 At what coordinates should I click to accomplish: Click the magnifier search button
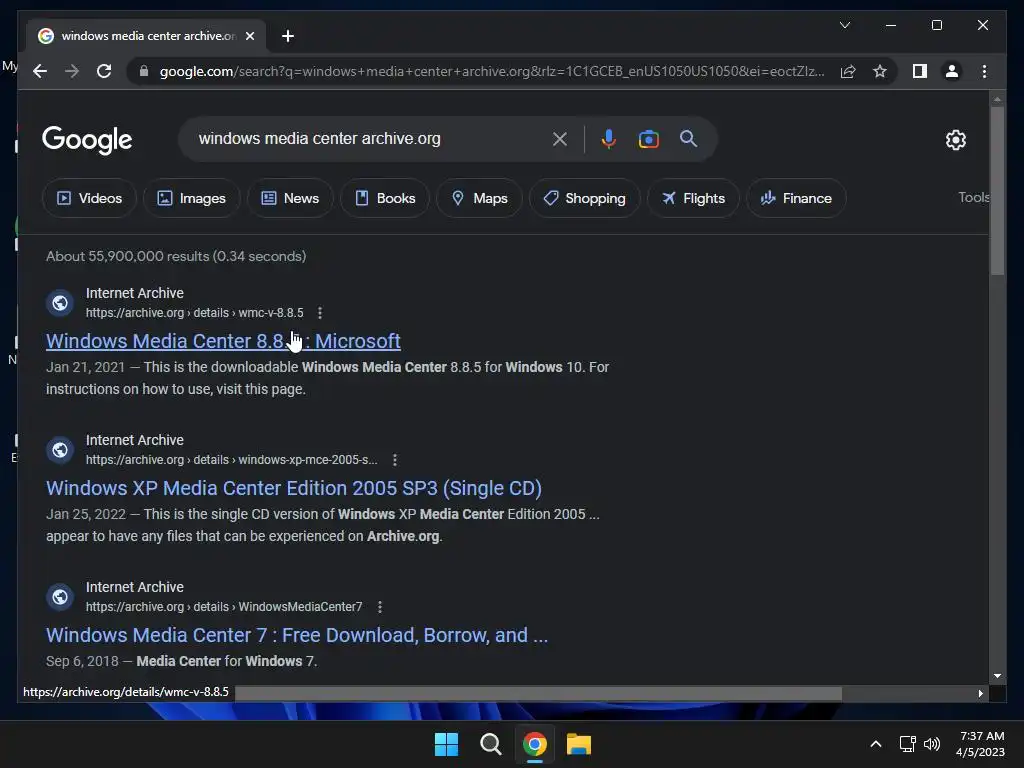click(688, 138)
